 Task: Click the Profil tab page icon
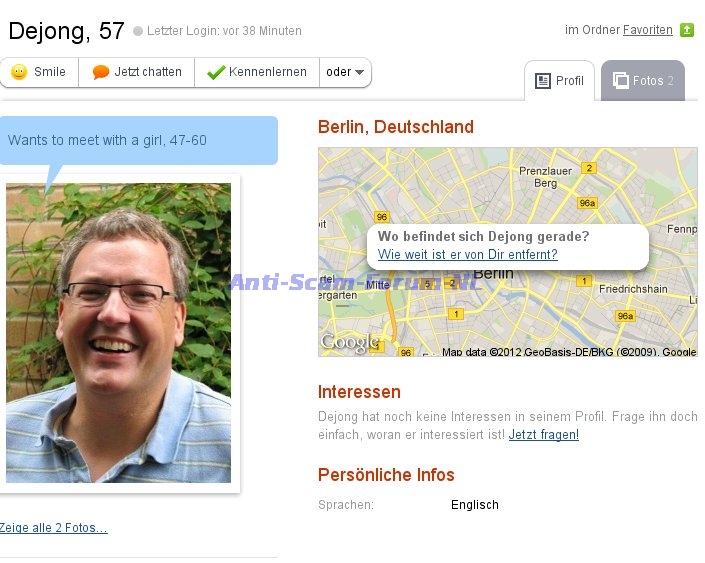pos(543,81)
